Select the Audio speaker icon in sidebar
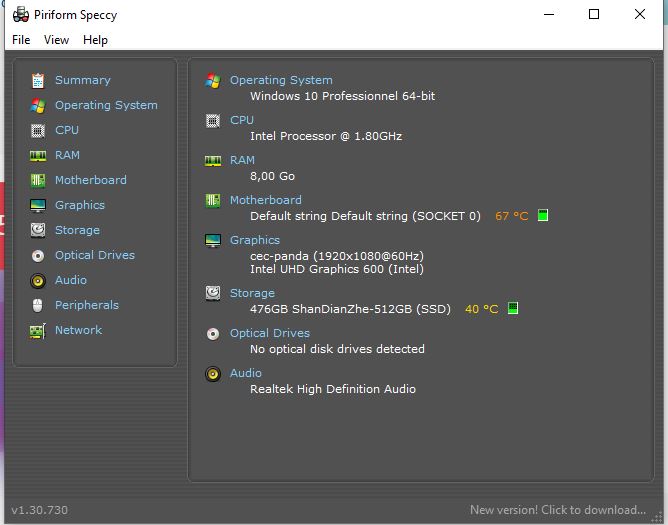 coord(38,280)
